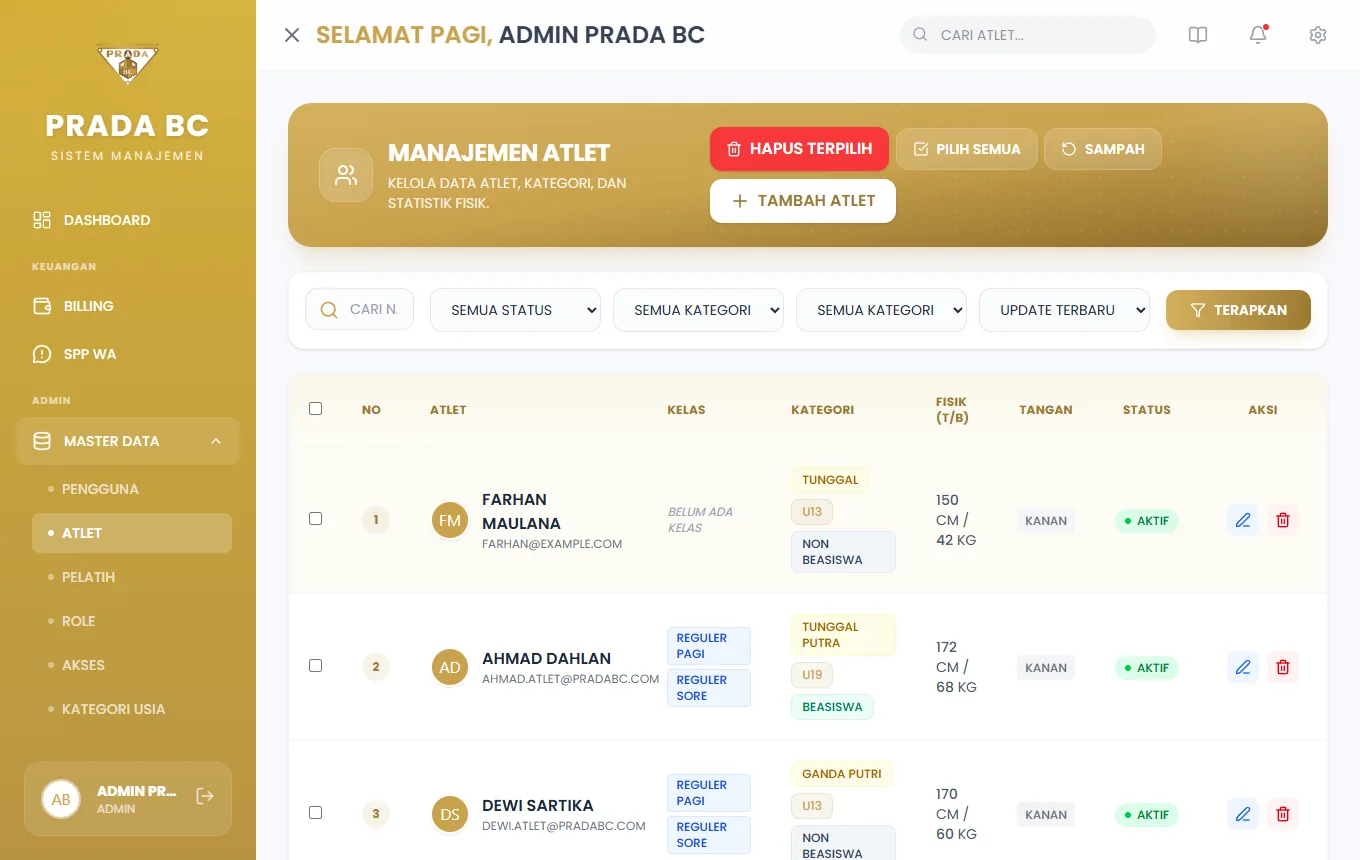Screen dimensions: 1360x860
Task: Click FARHAN@EXAMPLE.COM email text
Action: pos(552,544)
